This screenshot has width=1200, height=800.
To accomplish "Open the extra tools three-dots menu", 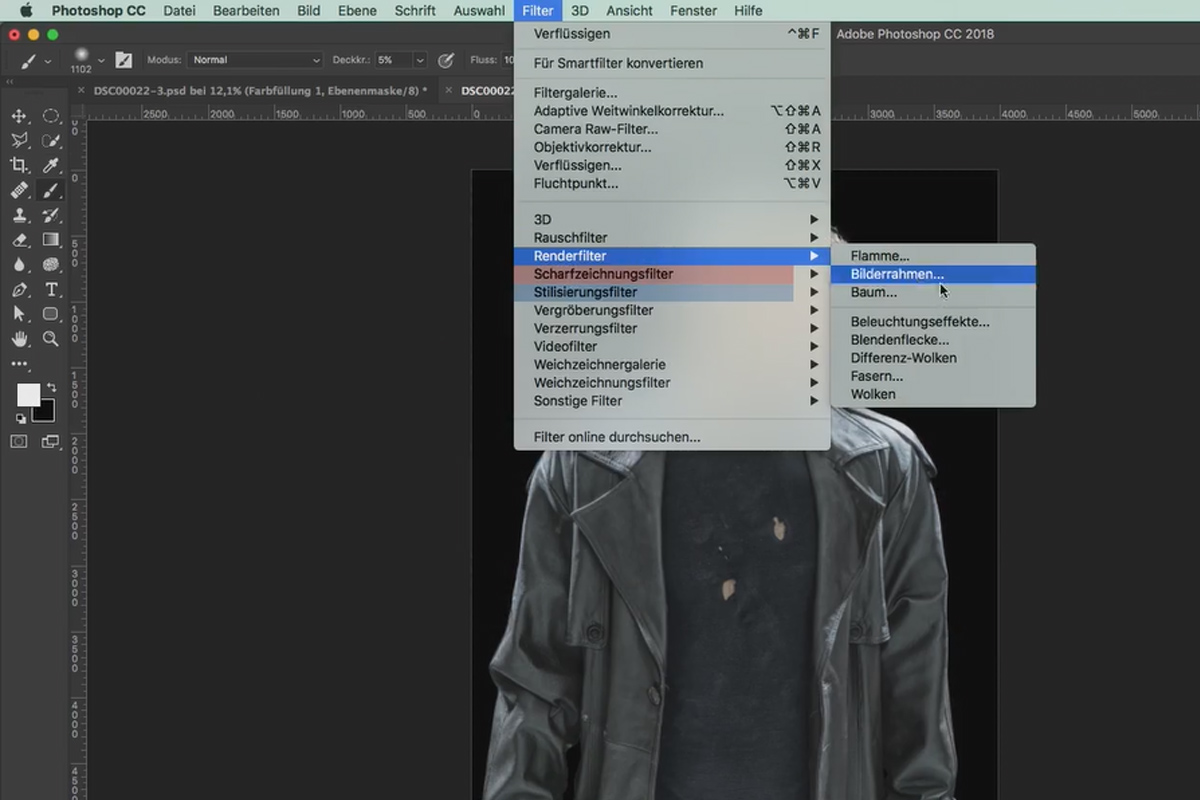I will click(x=19, y=364).
